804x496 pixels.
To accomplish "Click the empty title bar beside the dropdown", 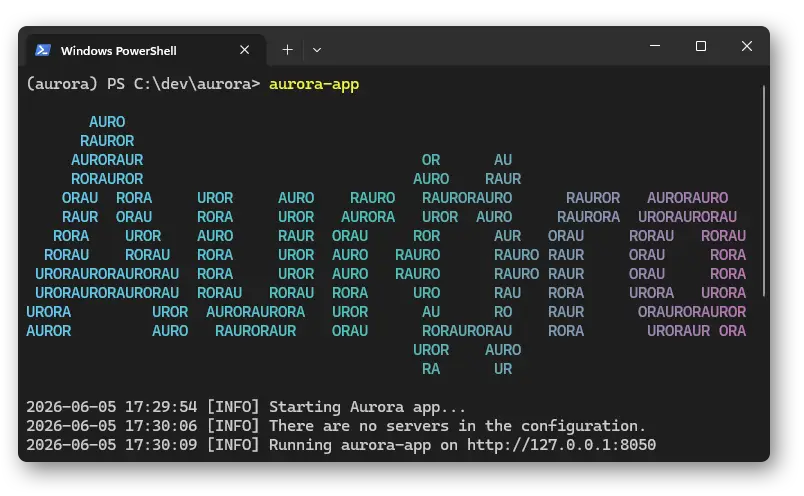I will (482, 50).
